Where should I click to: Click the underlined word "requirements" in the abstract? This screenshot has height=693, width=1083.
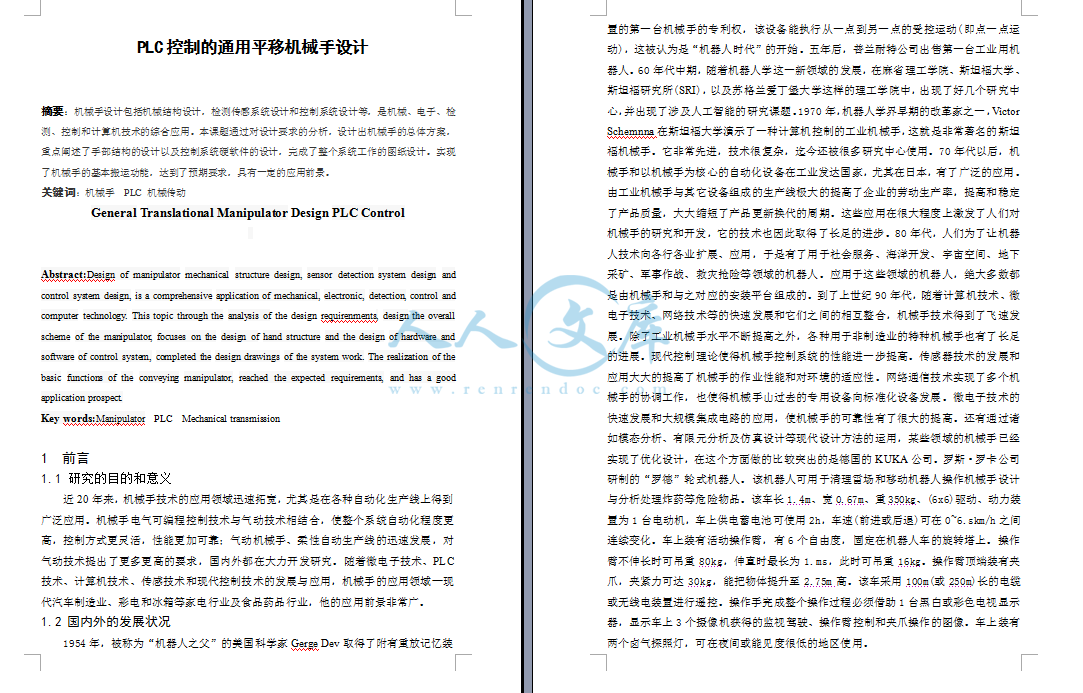click(x=349, y=316)
